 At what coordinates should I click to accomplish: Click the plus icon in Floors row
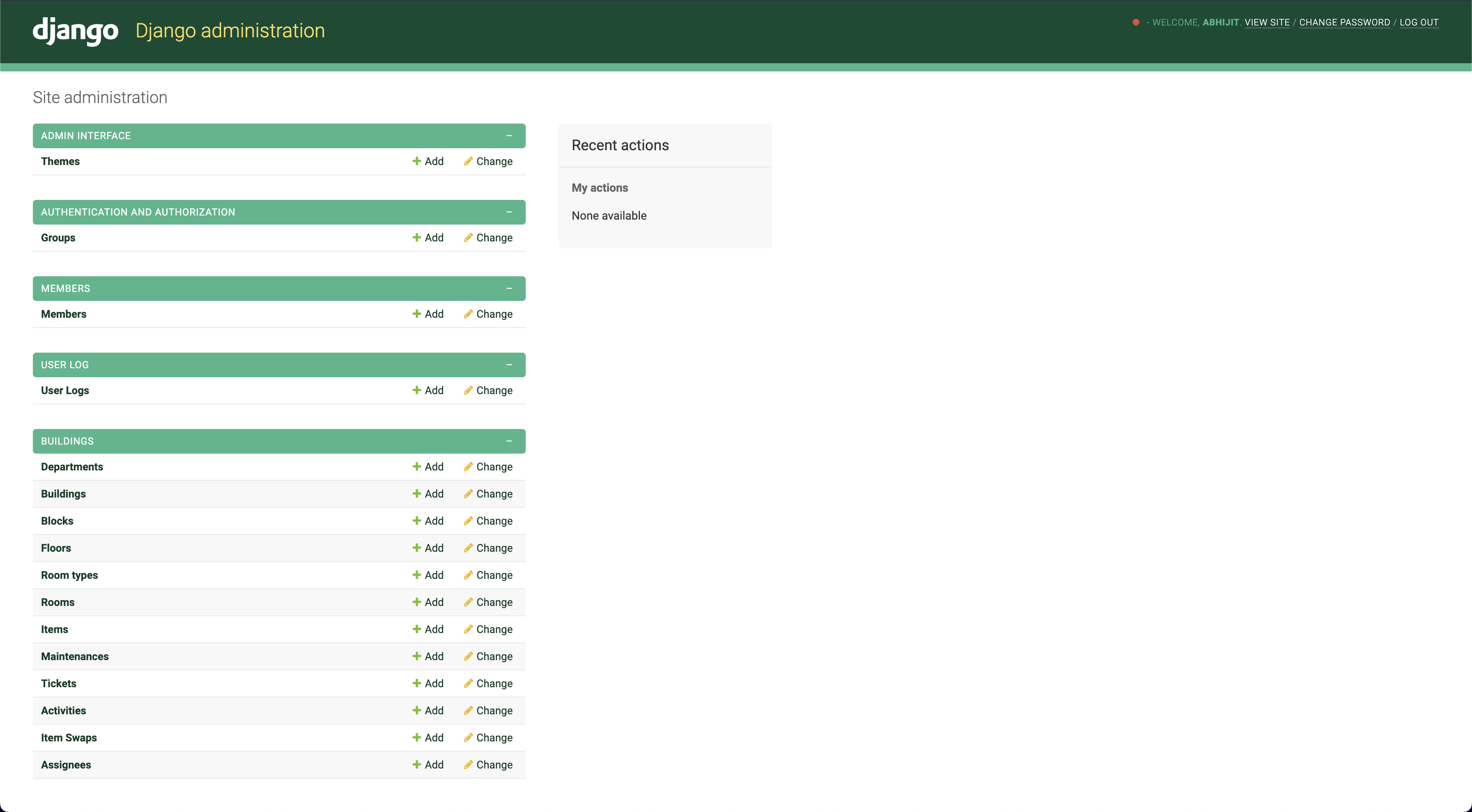point(416,548)
